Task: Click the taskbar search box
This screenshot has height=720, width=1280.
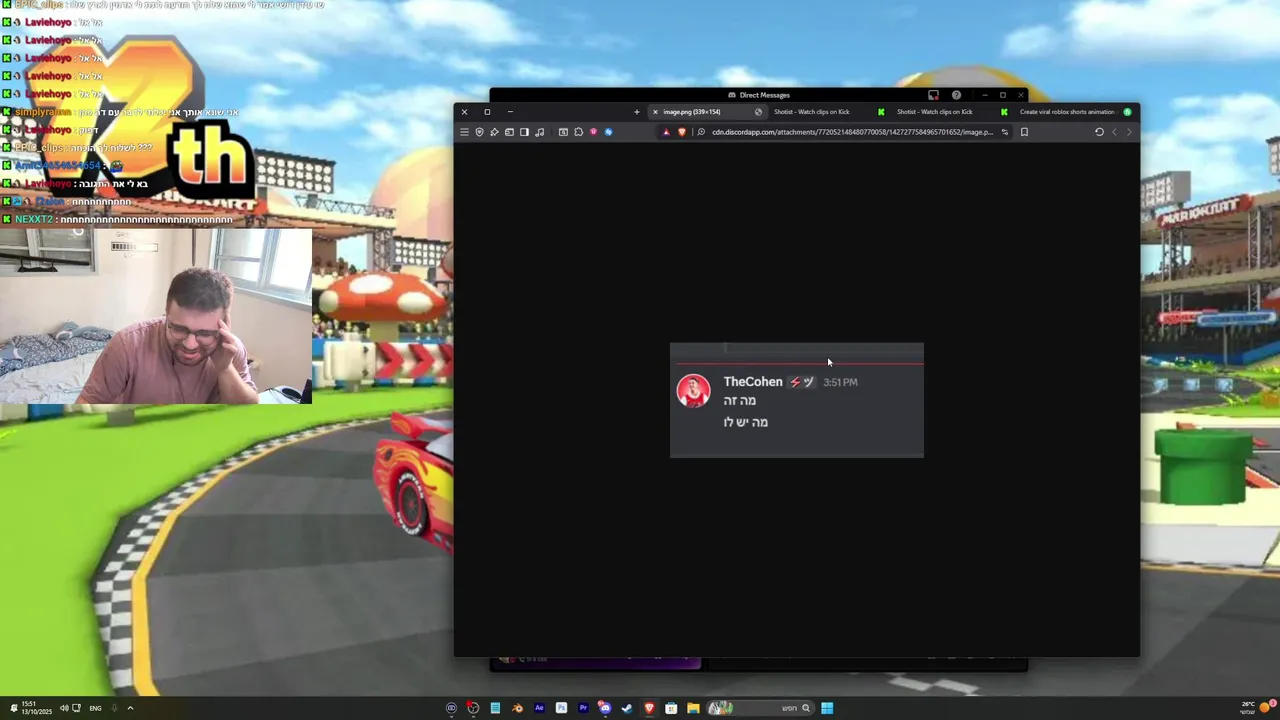Action: coord(761,708)
